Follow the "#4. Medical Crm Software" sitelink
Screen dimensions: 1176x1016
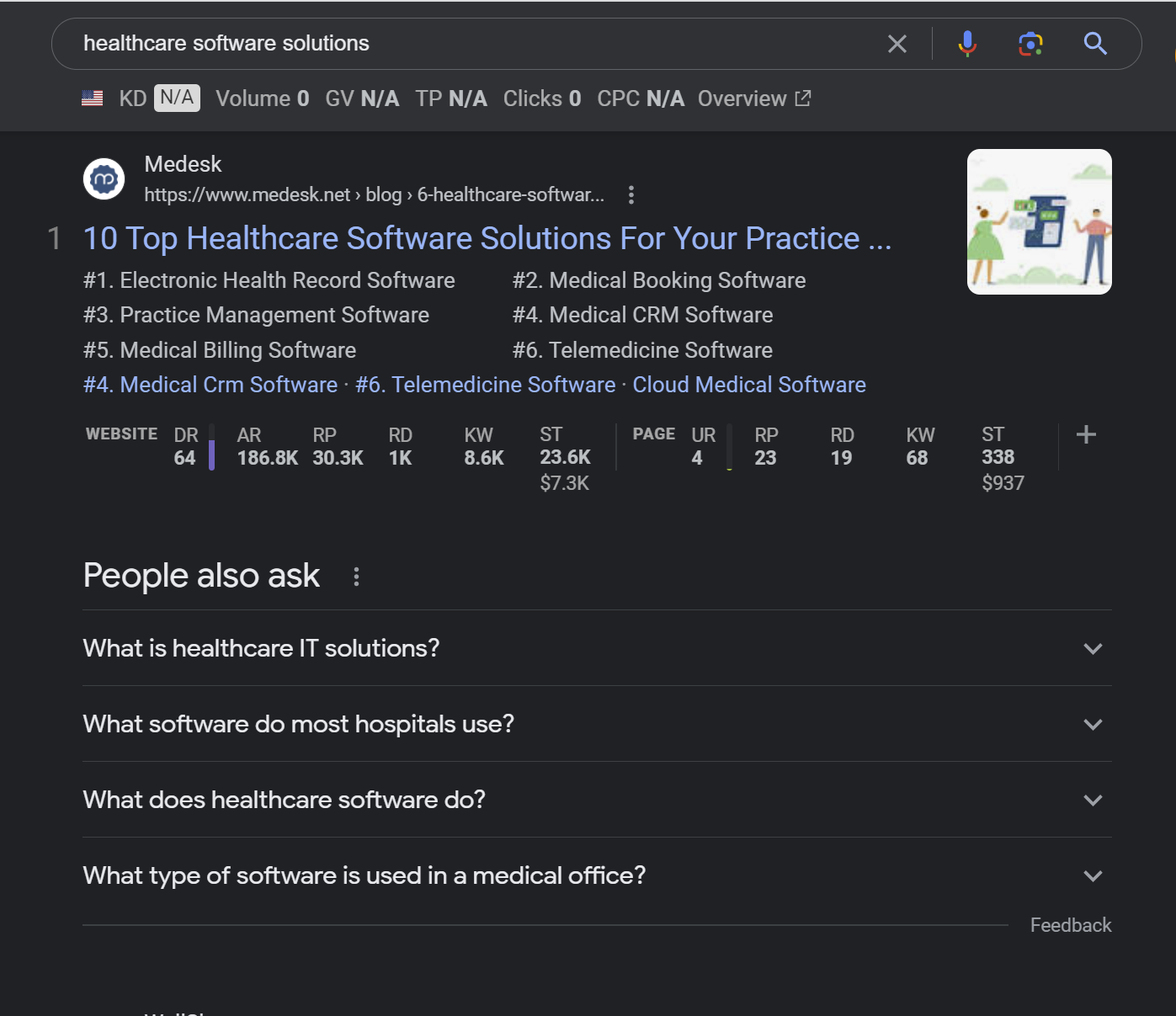(210, 385)
